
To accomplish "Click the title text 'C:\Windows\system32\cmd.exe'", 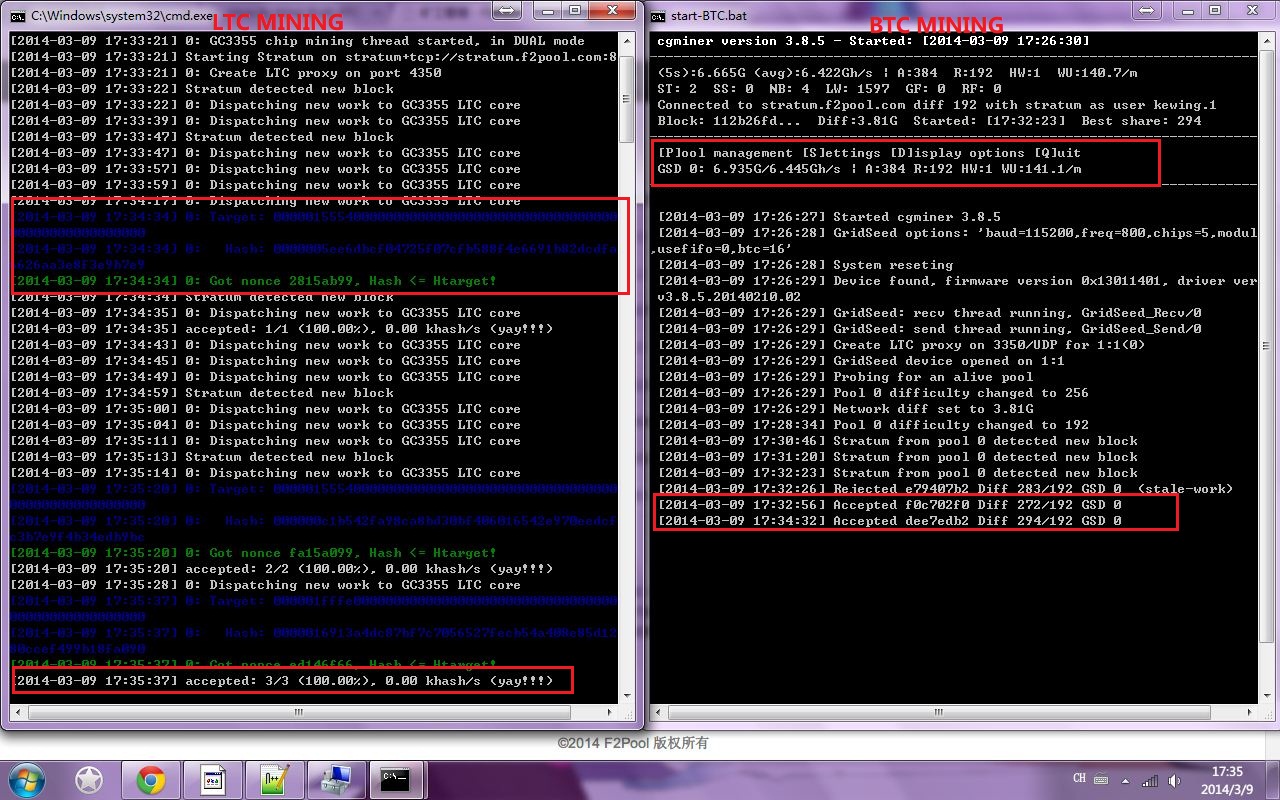I will pyautogui.click(x=121, y=16).
